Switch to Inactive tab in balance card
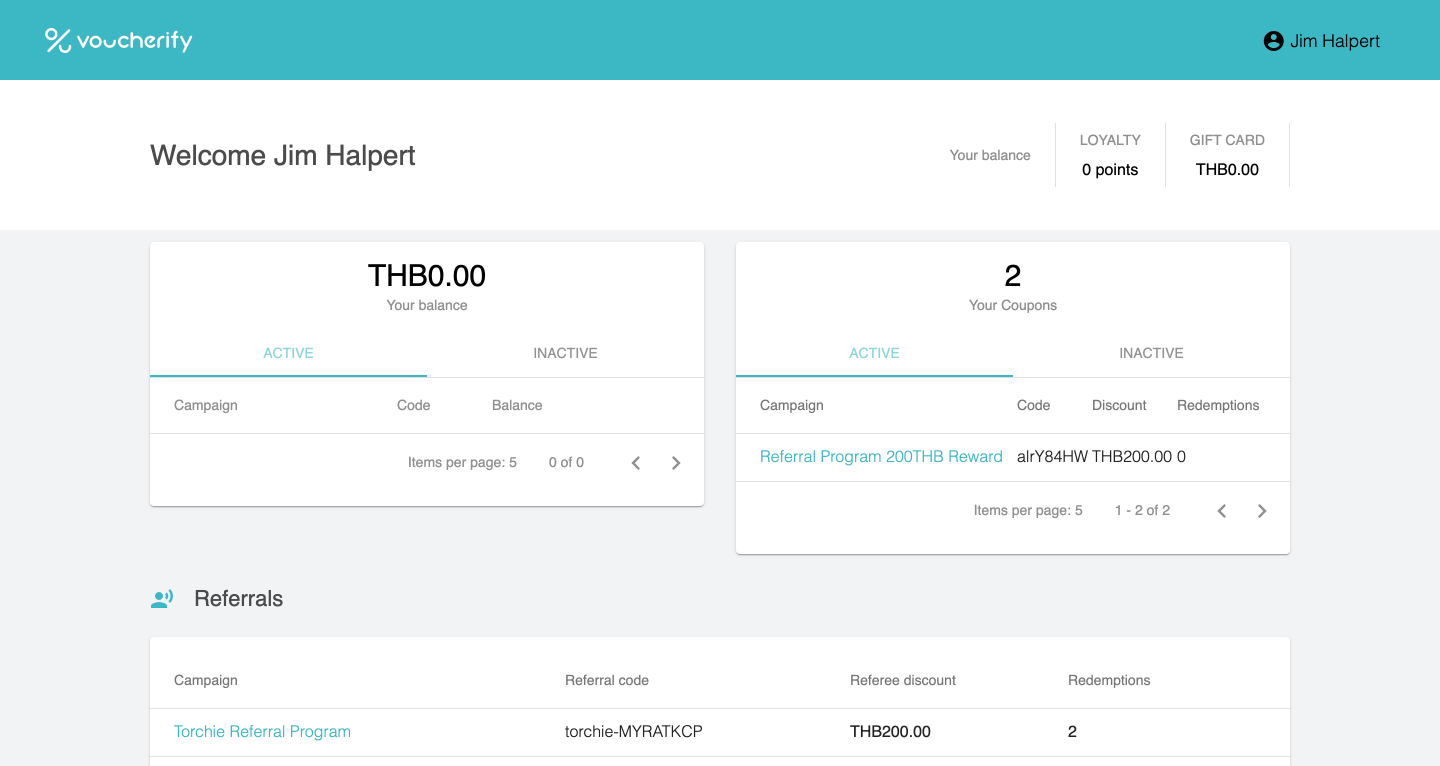This screenshot has height=766, width=1440. [x=565, y=353]
